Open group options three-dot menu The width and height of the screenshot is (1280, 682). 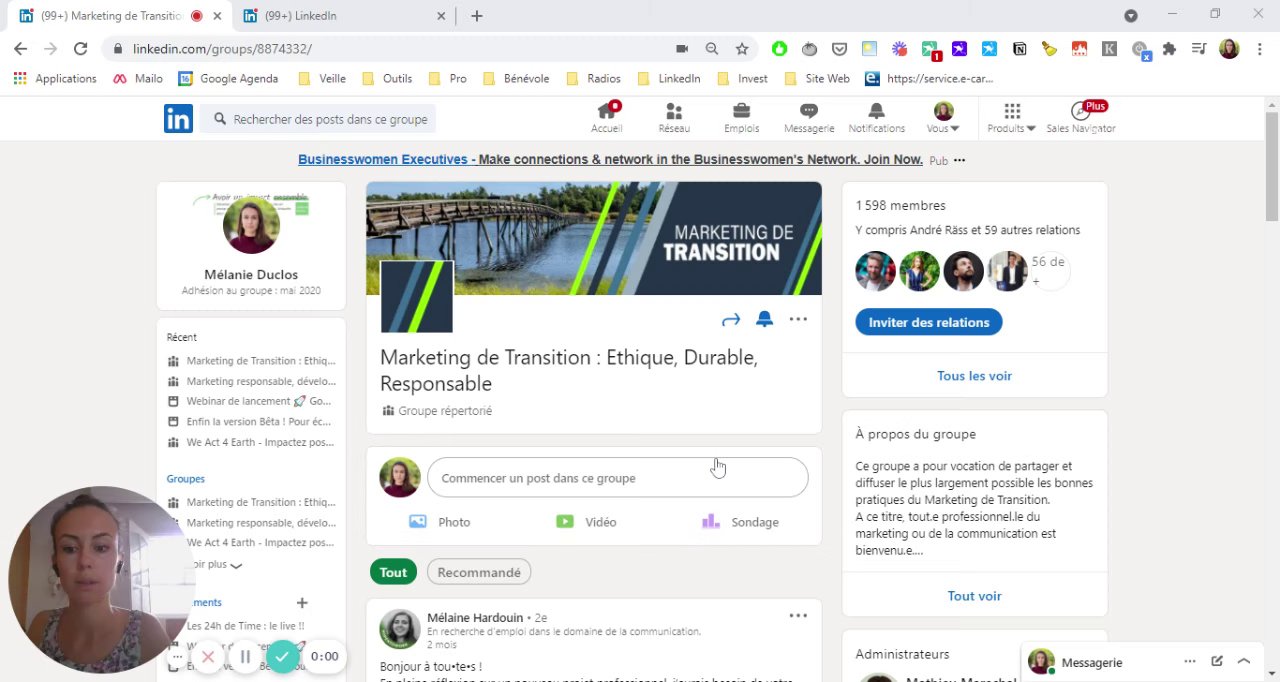pyautogui.click(x=798, y=319)
